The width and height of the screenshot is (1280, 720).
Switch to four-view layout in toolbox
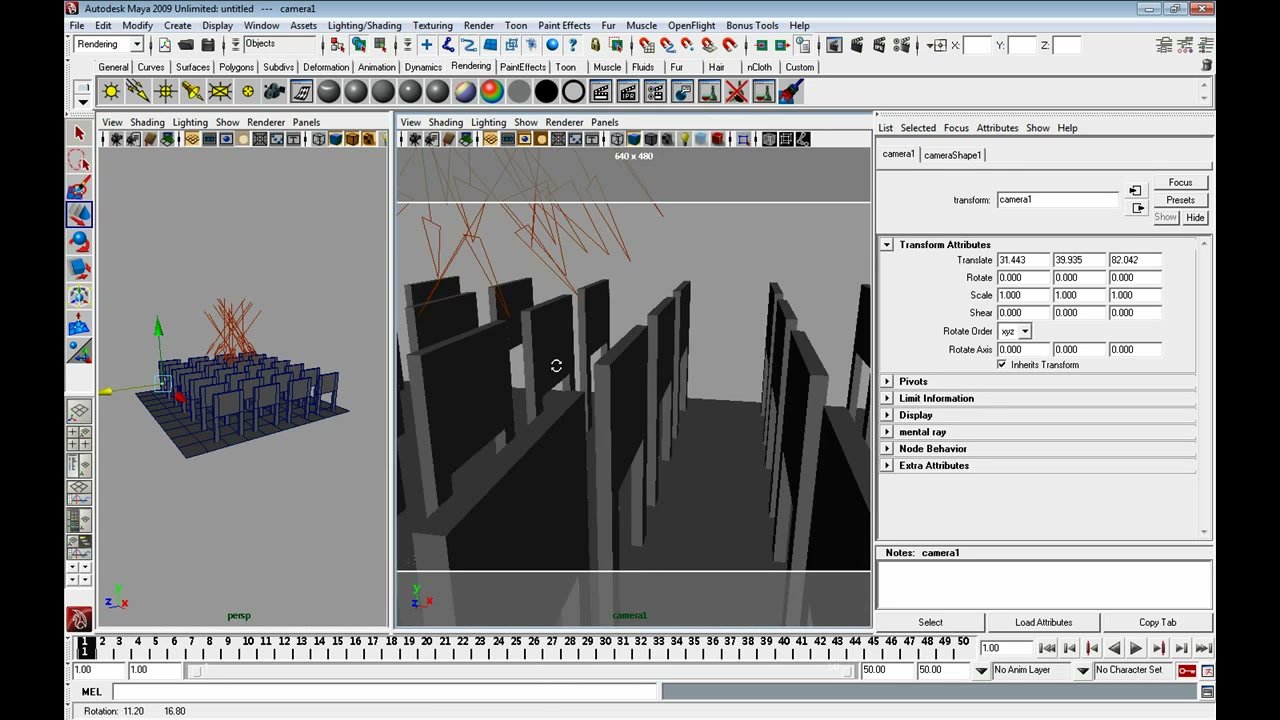pos(79,438)
